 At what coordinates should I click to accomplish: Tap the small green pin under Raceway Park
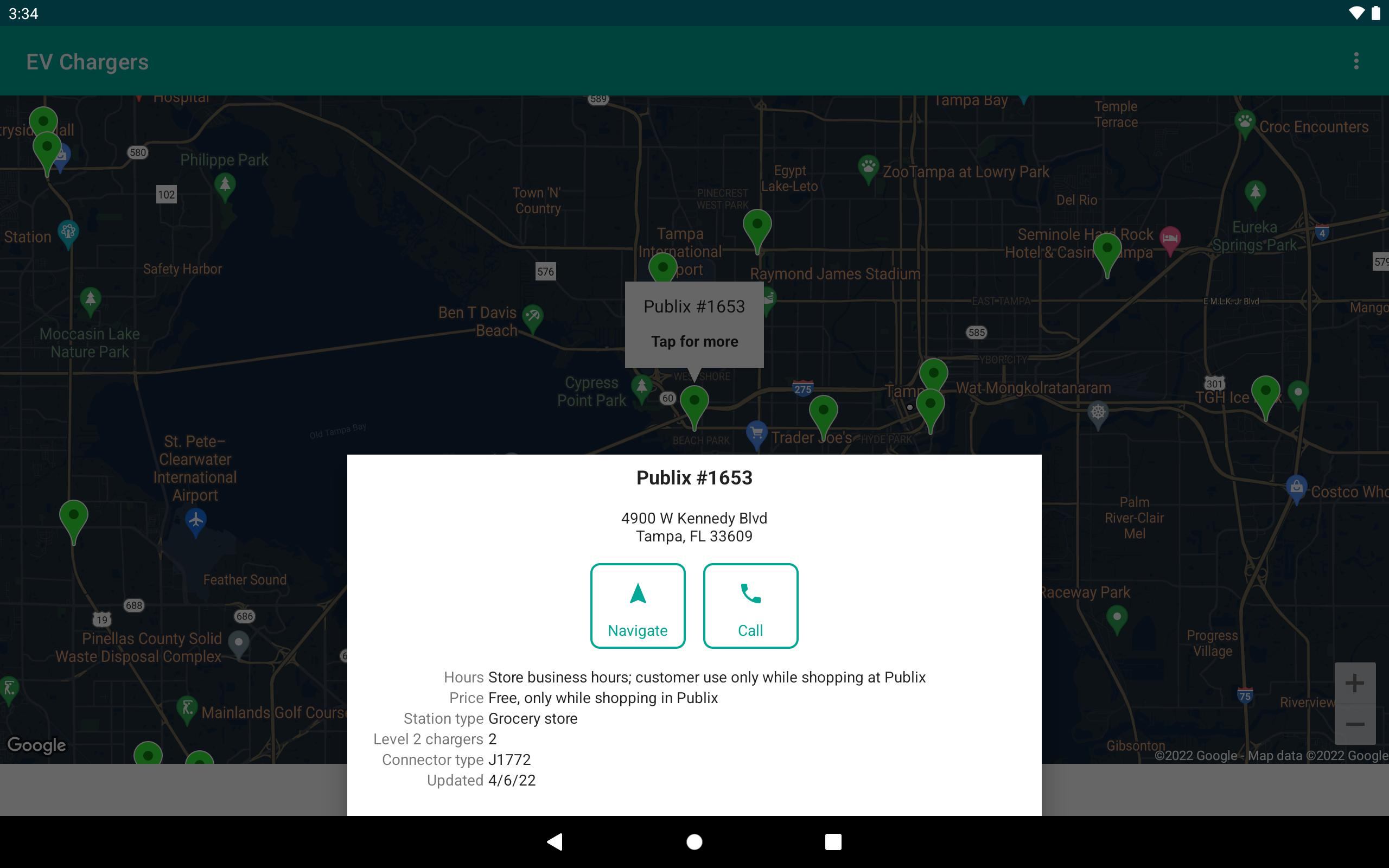[1117, 620]
